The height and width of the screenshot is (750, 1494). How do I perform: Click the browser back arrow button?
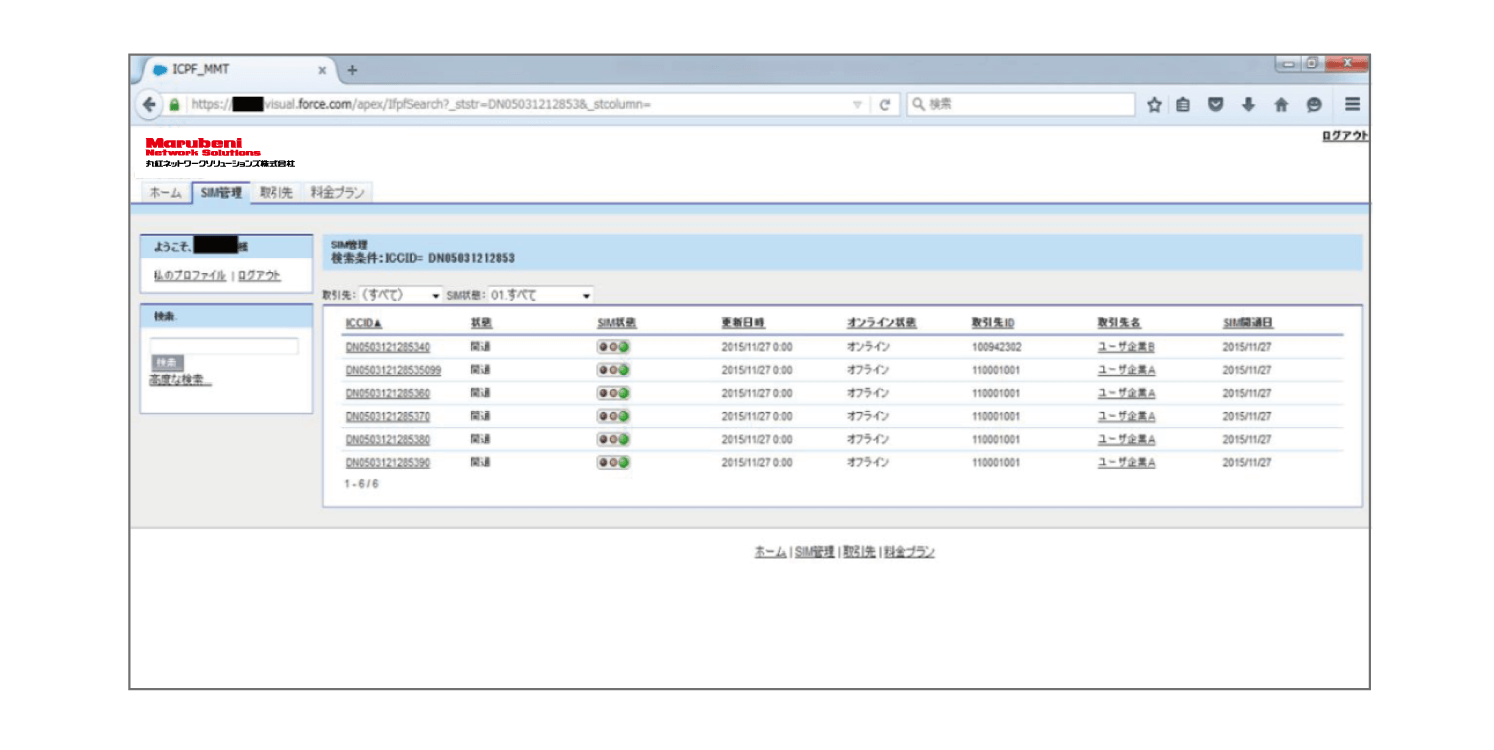150,104
